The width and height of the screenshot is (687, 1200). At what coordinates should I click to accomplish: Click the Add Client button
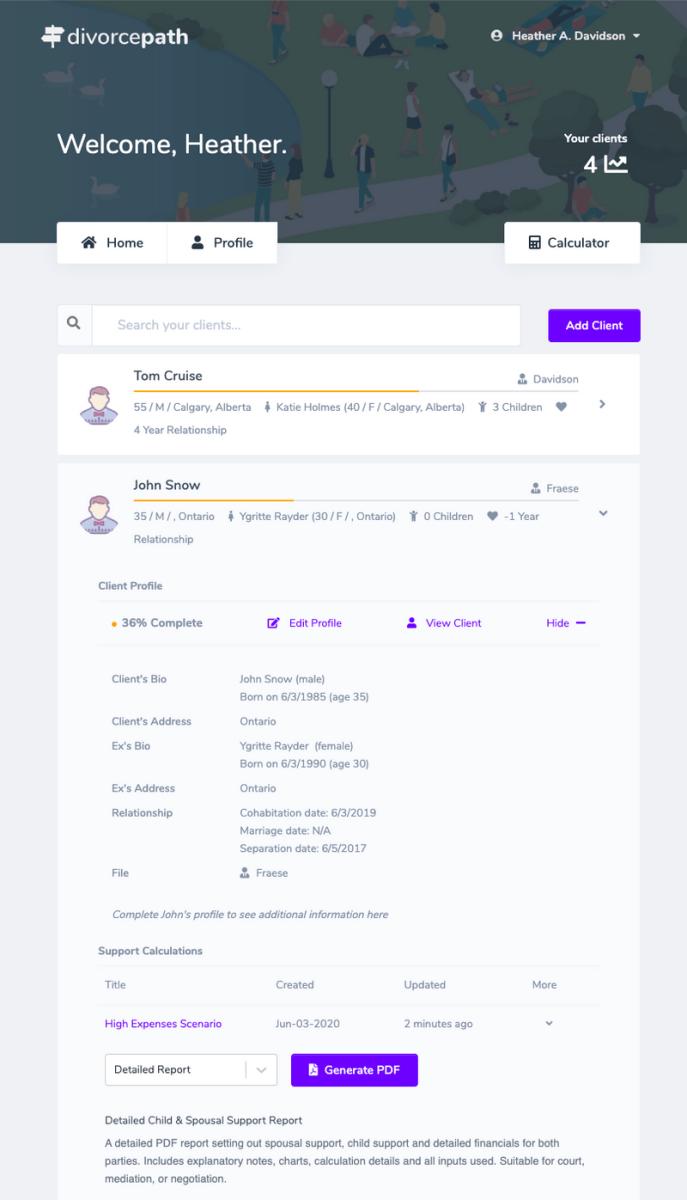click(594, 325)
